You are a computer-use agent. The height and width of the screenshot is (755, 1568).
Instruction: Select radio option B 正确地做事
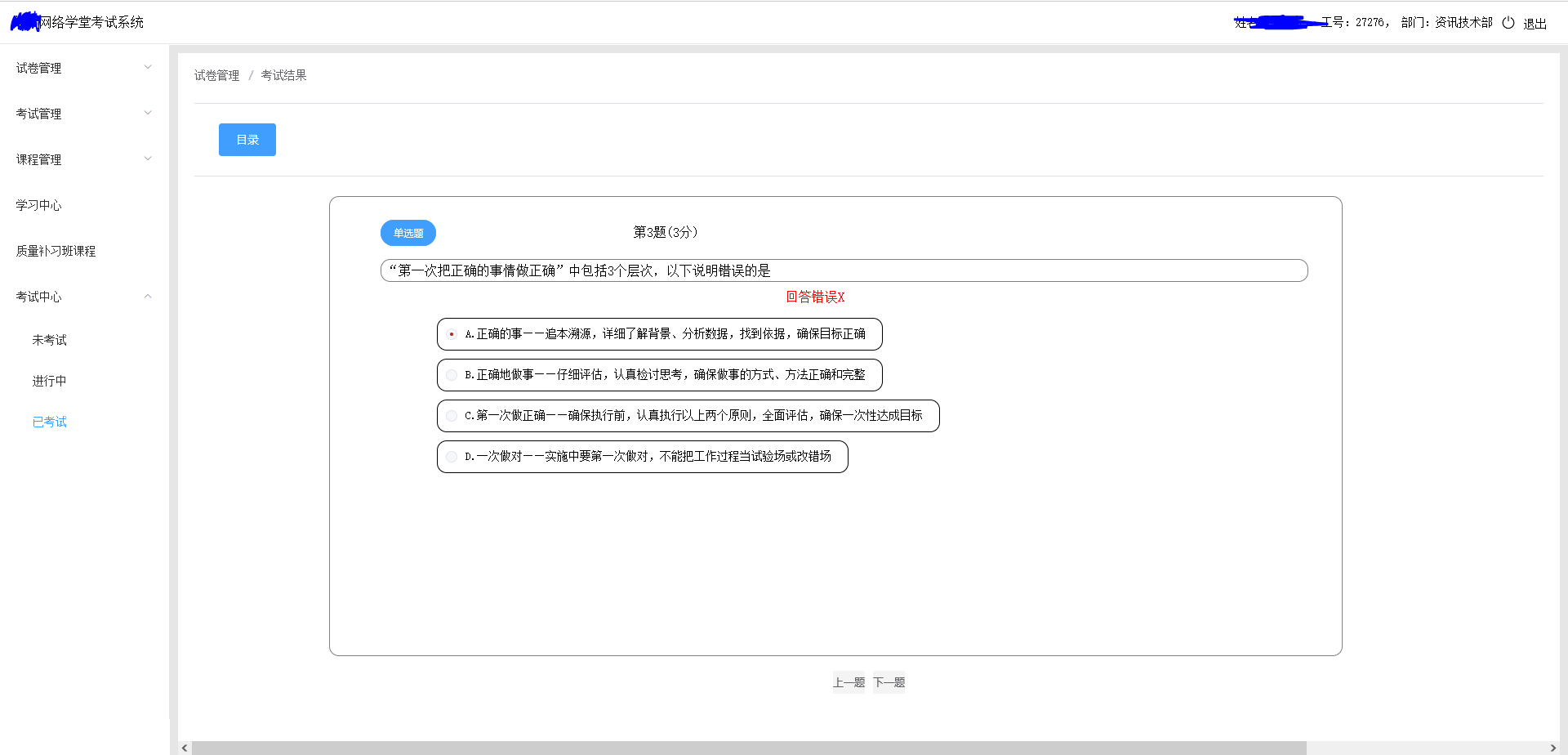pos(452,375)
